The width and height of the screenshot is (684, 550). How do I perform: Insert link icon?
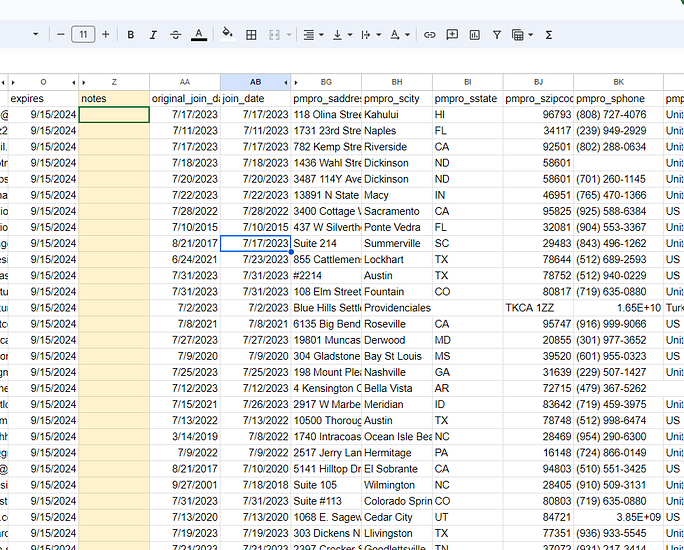tap(430, 35)
